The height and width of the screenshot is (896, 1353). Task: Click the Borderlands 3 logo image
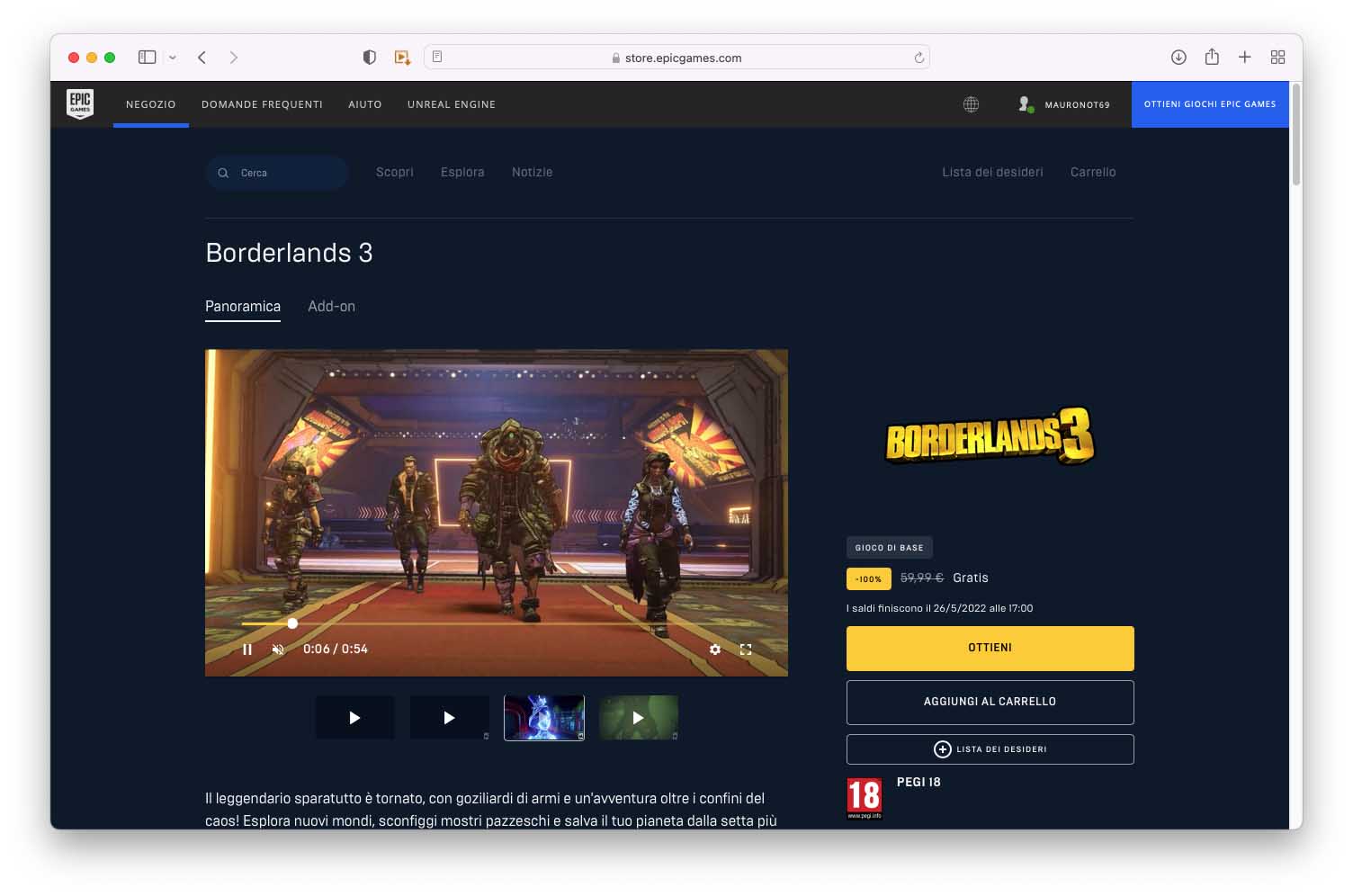[990, 436]
